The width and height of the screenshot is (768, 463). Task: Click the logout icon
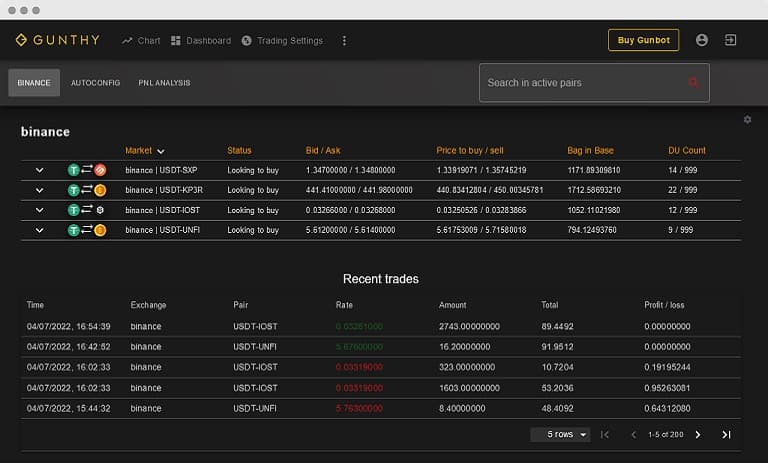730,40
